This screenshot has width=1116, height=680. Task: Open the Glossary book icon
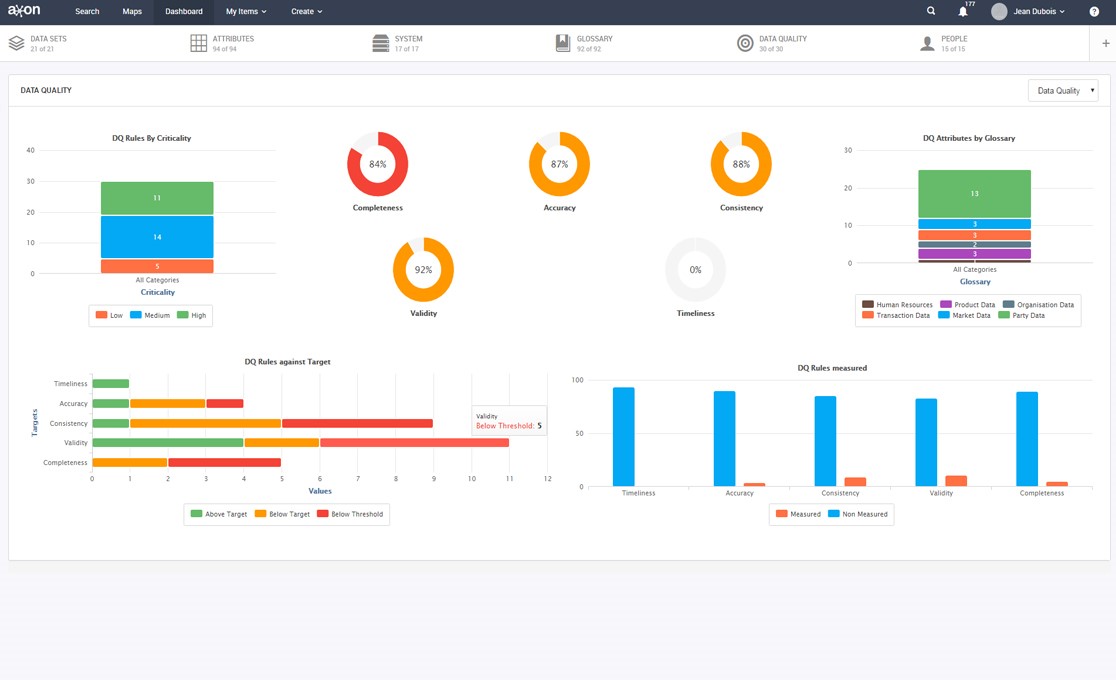tap(563, 43)
